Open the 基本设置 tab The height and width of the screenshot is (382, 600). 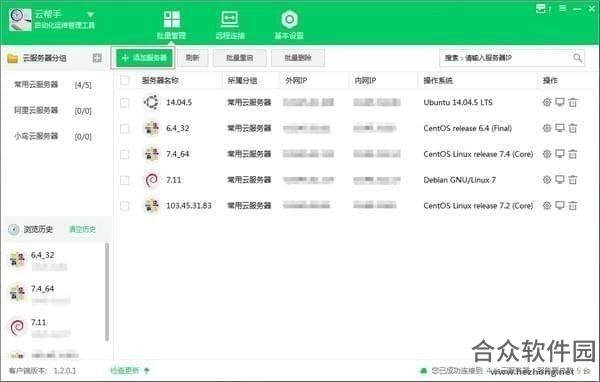289,24
